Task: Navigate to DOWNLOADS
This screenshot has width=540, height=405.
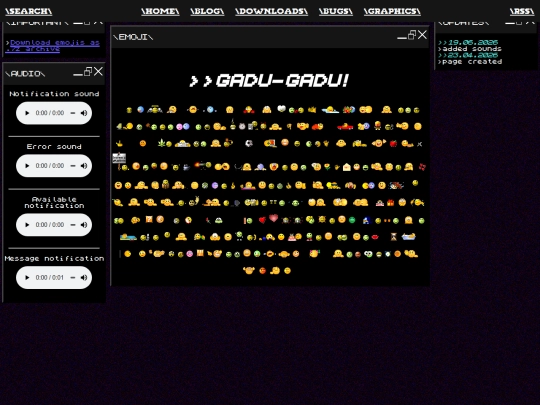Action: [271, 11]
